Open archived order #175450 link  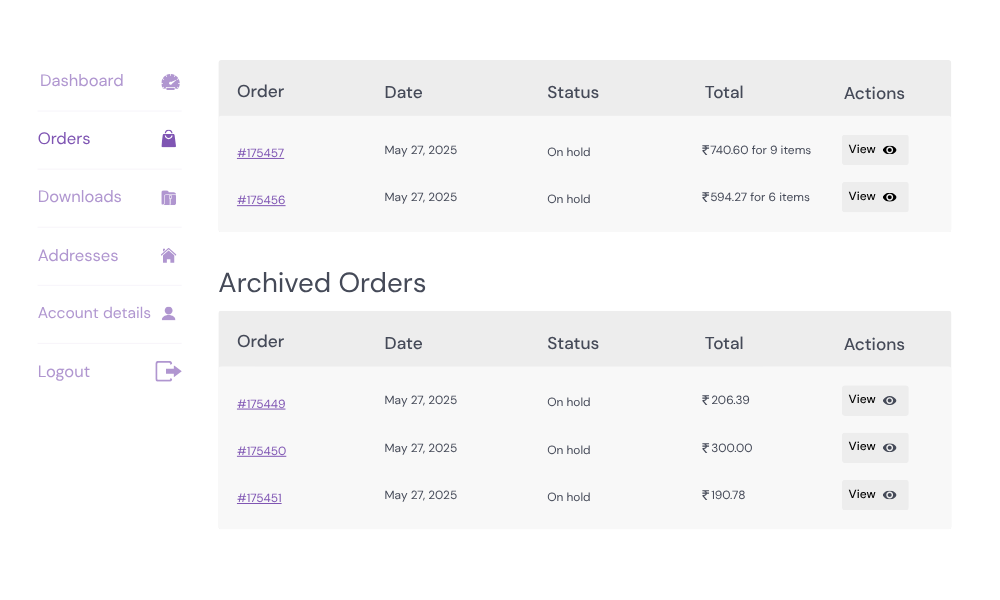(261, 451)
